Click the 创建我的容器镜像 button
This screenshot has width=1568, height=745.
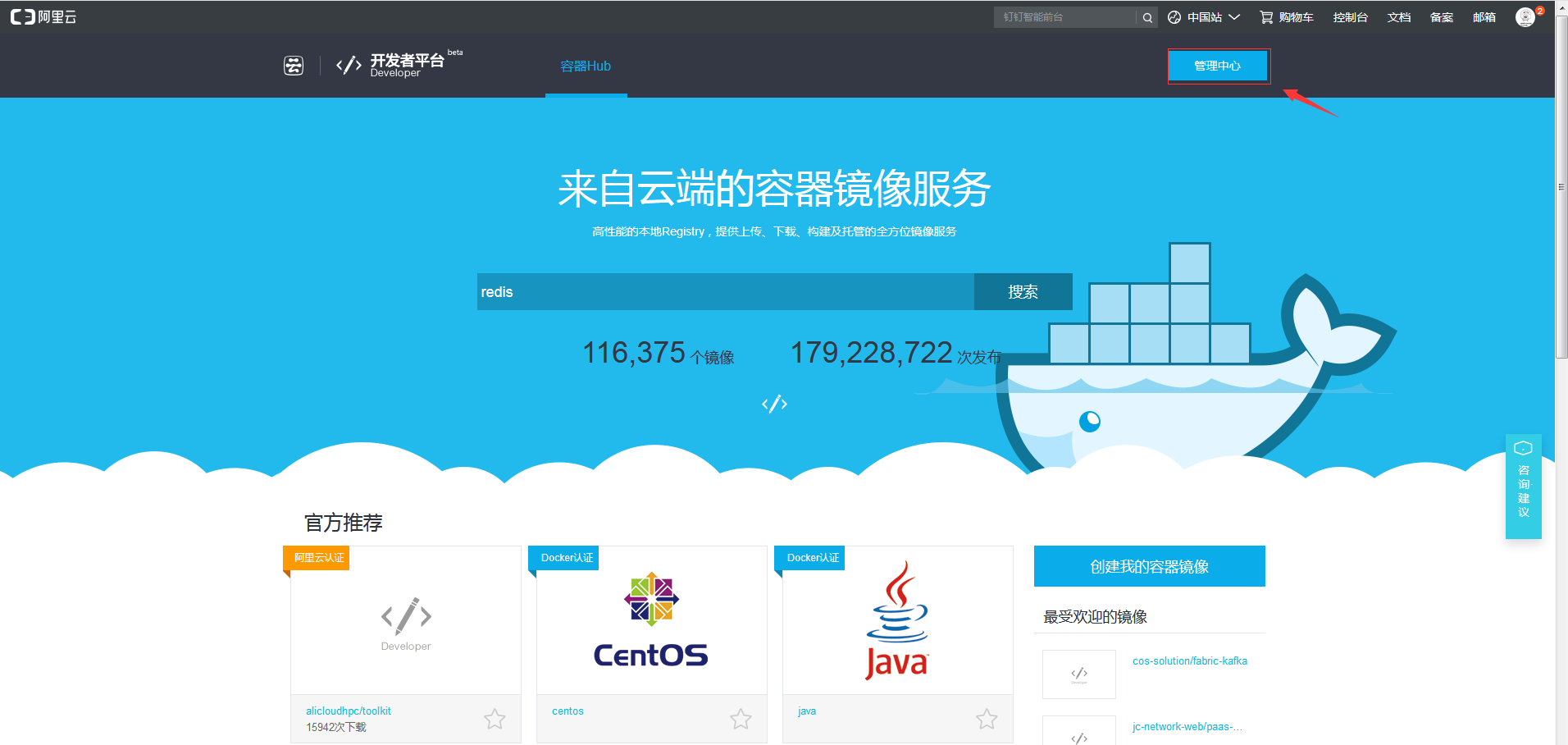click(1149, 566)
